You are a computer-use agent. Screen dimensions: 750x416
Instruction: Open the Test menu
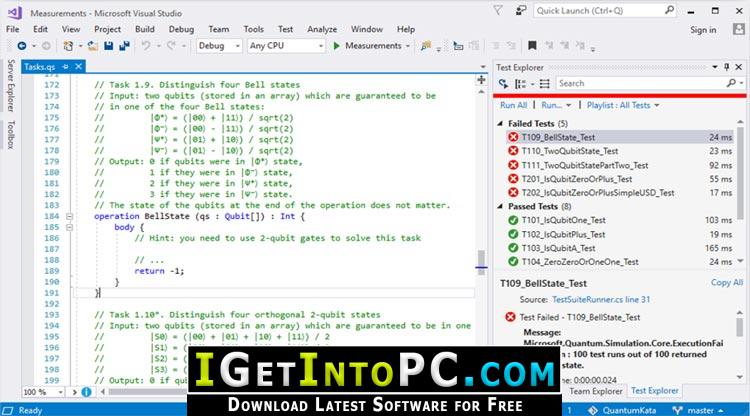(286, 29)
